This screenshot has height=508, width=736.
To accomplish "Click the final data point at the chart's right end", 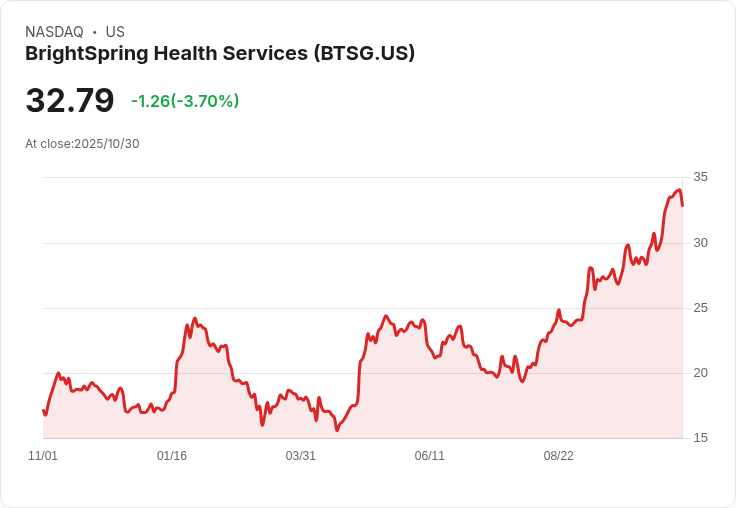I will coord(682,205).
